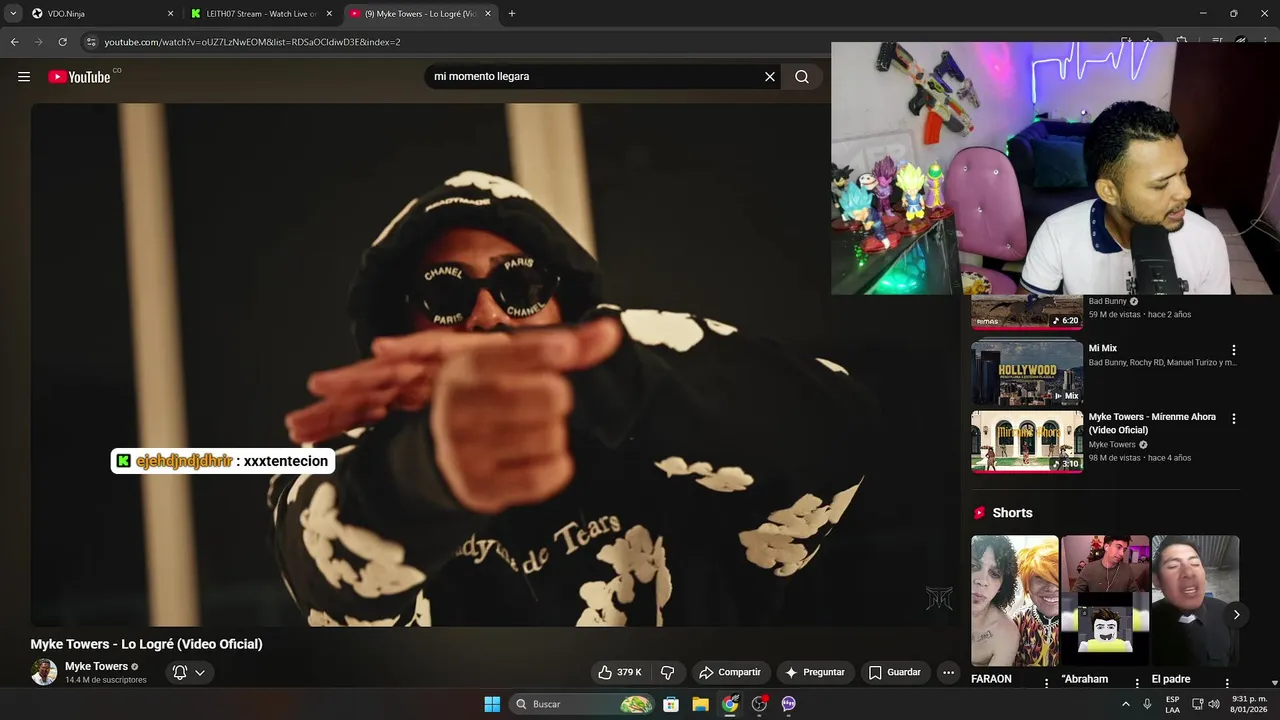Image resolution: width=1280 pixels, height=720 pixels.
Task: Like the video with thumbs up
Action: pos(620,672)
